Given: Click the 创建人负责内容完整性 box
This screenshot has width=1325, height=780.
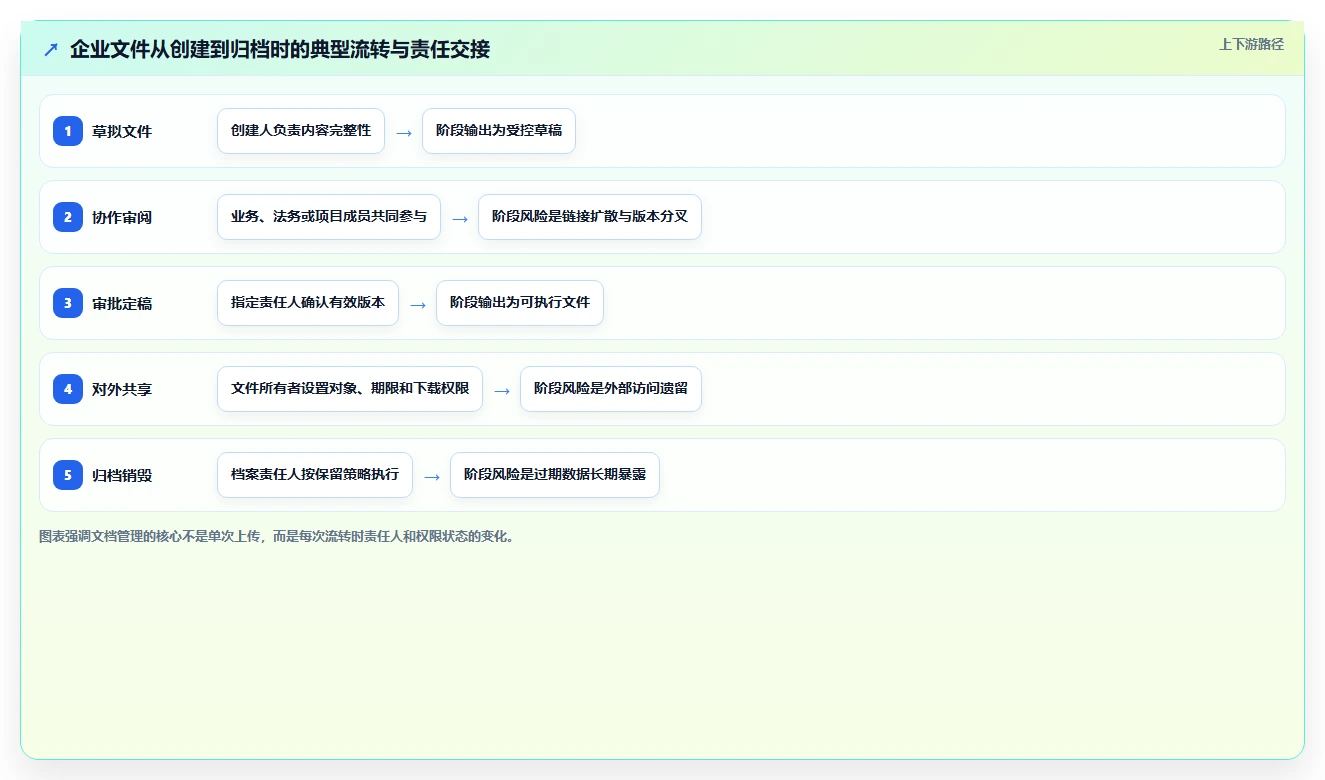Looking at the screenshot, I should (301, 131).
